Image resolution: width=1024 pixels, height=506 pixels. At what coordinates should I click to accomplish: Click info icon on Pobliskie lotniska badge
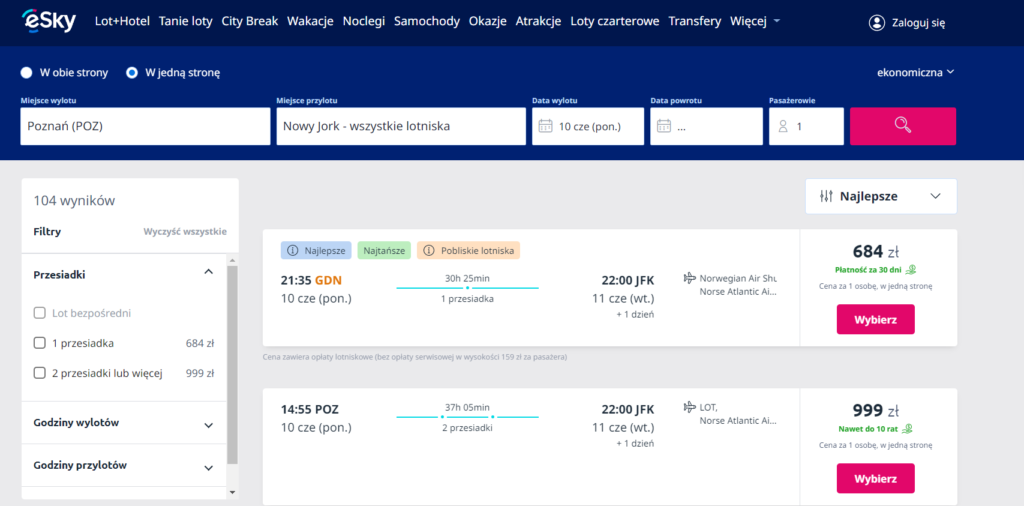(427, 250)
